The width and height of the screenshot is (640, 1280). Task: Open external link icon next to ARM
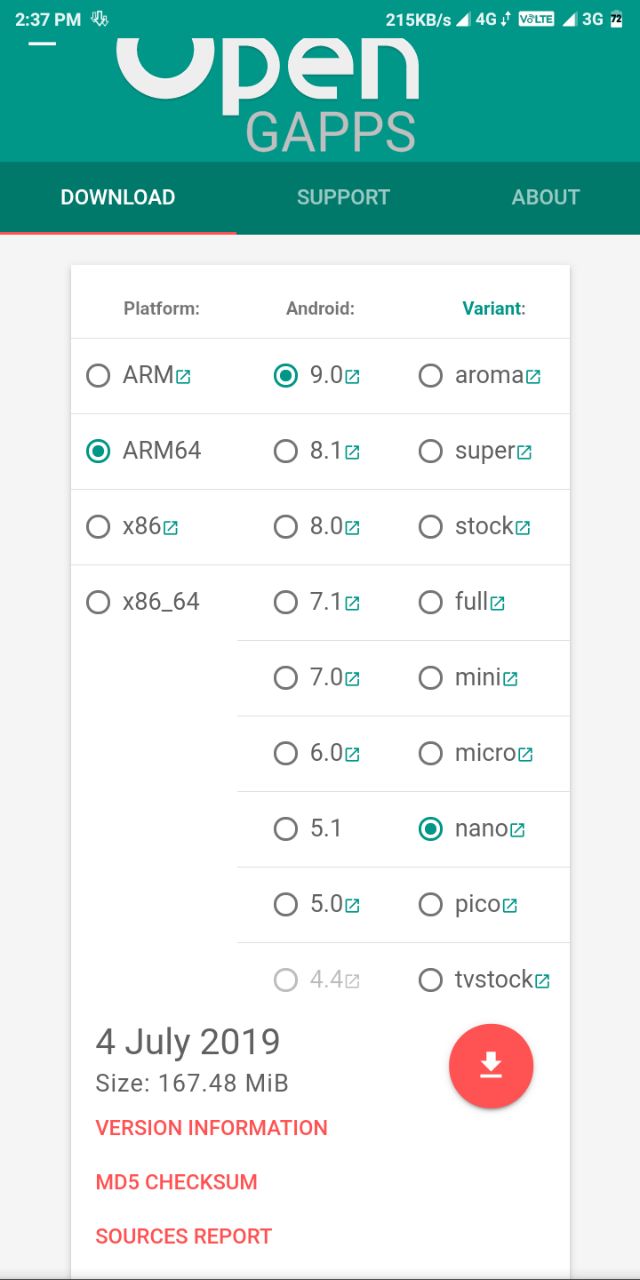pos(183,377)
